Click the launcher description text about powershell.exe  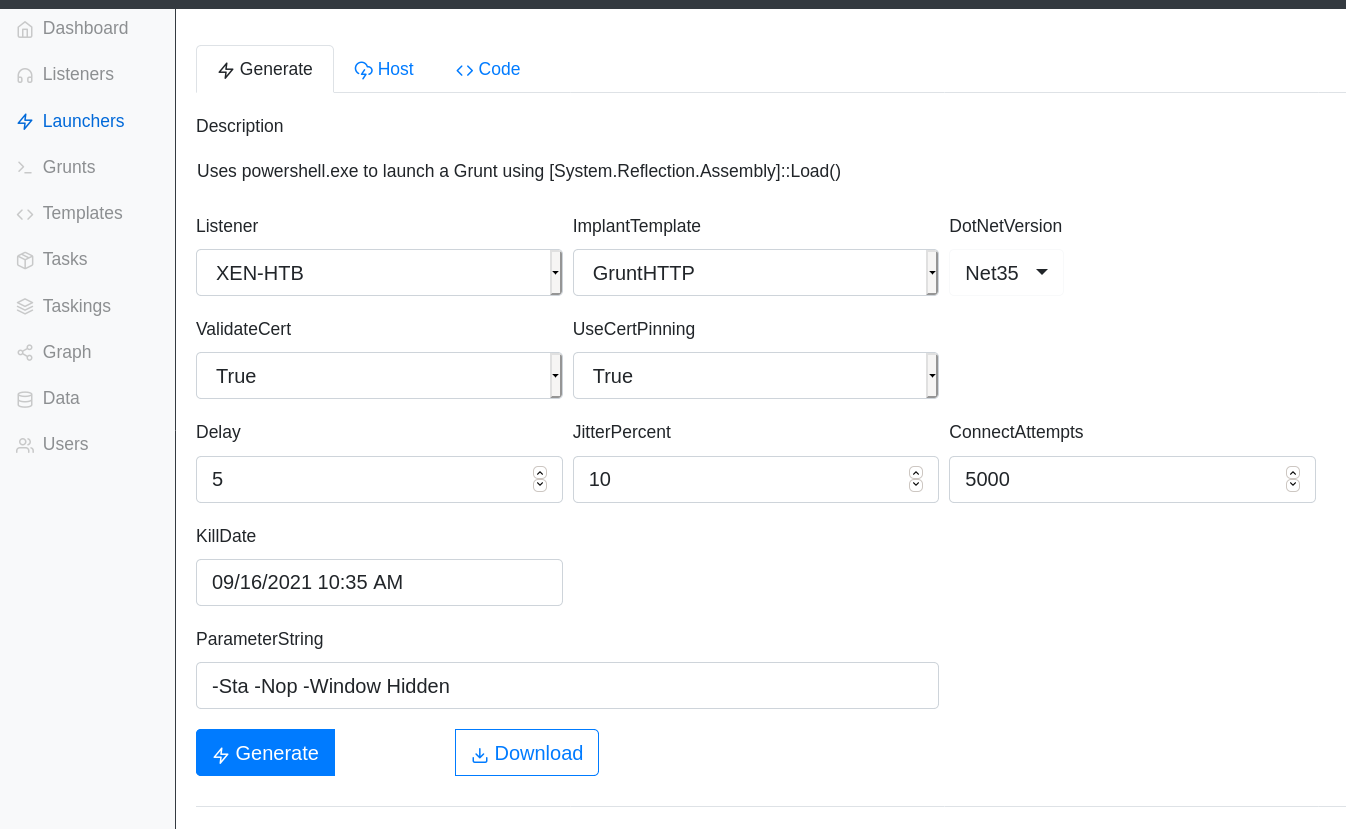point(519,171)
